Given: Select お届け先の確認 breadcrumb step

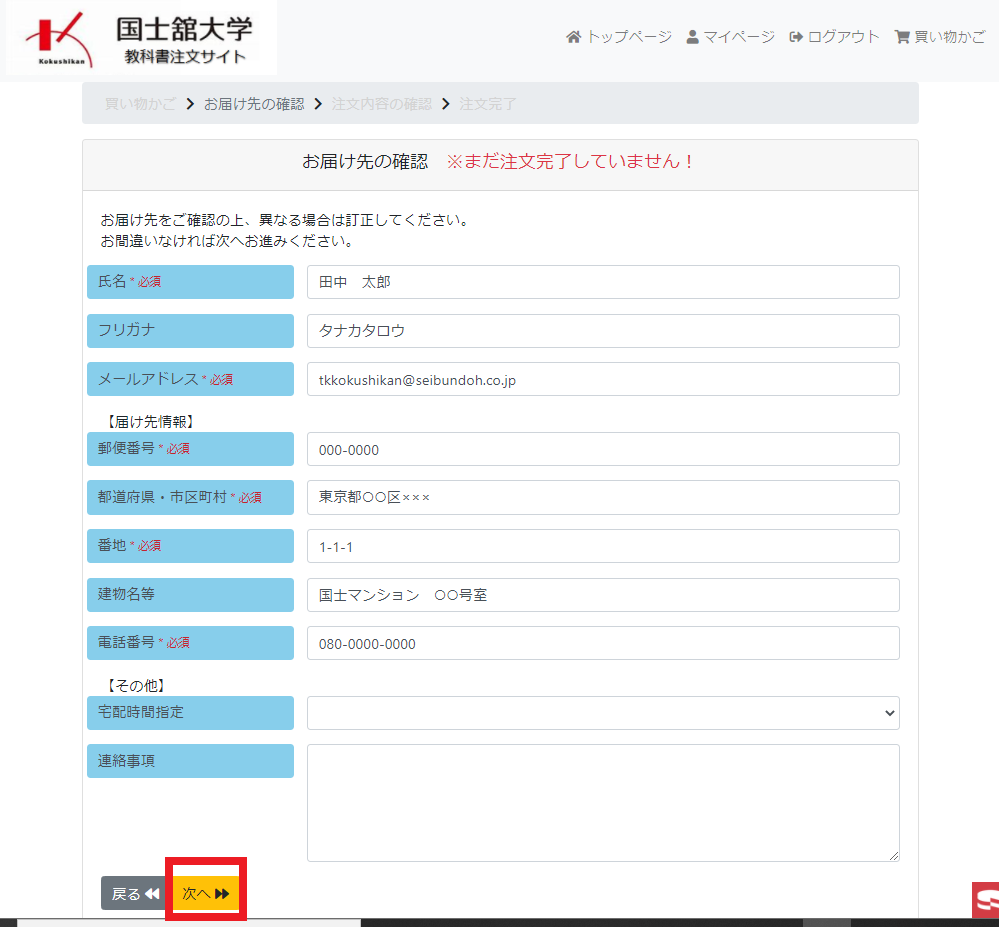Looking at the screenshot, I should pyautogui.click(x=254, y=104).
